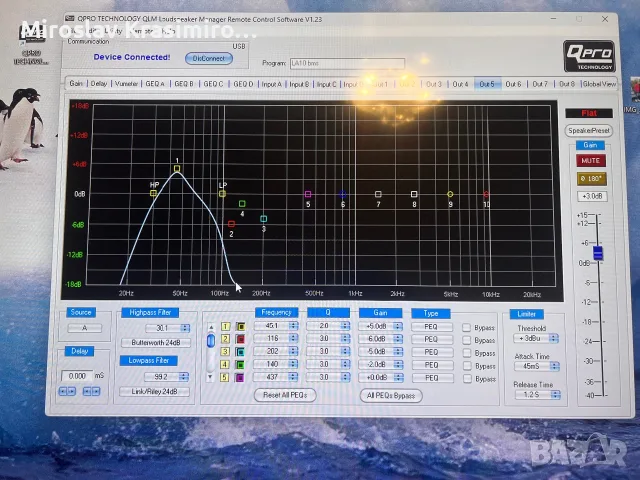Select HP filter node on graph
Viewport: 640px width, 480px height.
(153, 193)
